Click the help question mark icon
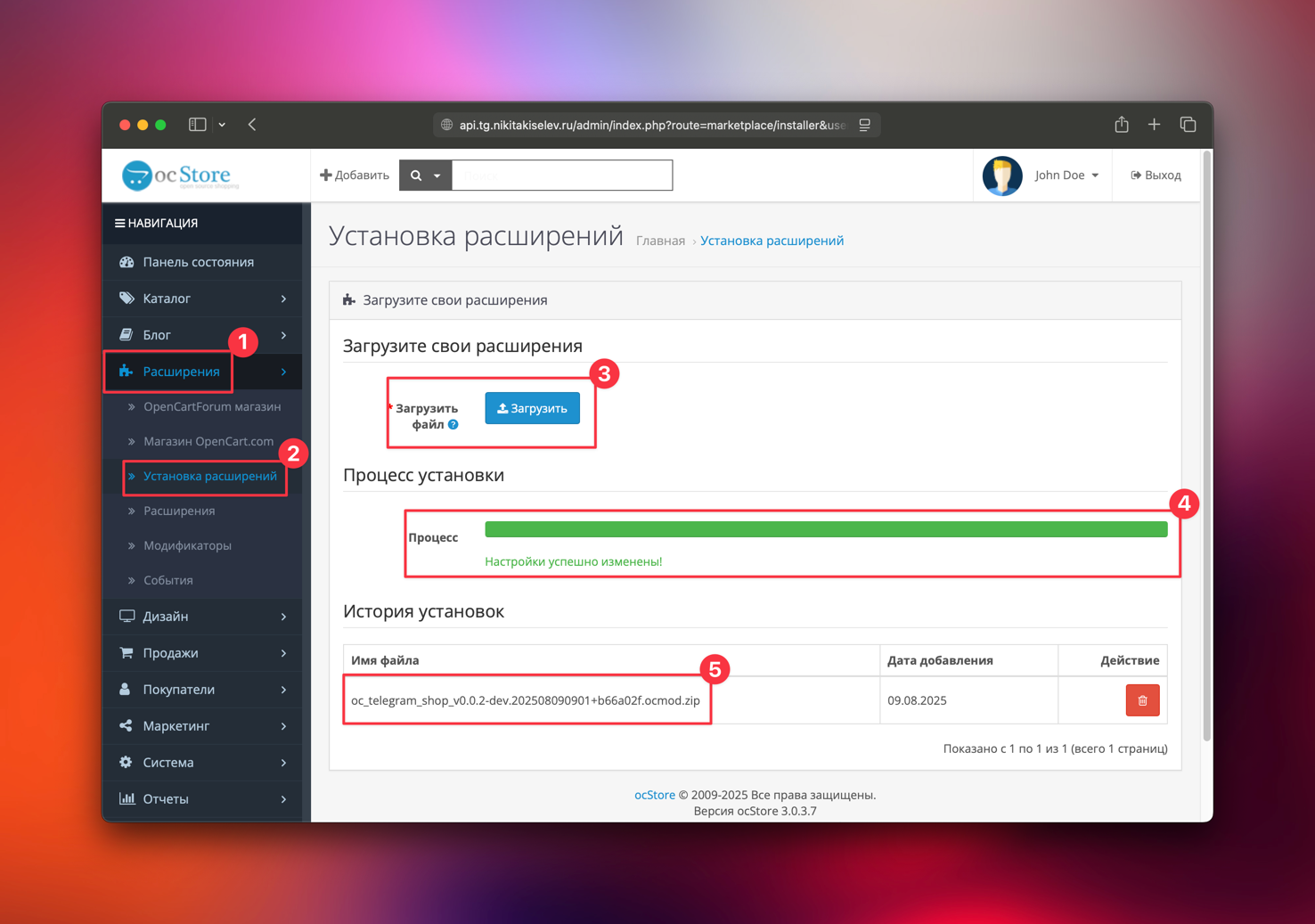The height and width of the screenshot is (924, 1315). [x=453, y=425]
